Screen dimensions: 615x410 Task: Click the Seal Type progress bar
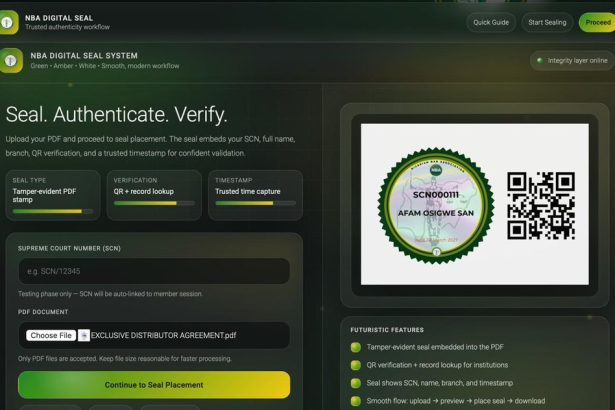[52, 211]
